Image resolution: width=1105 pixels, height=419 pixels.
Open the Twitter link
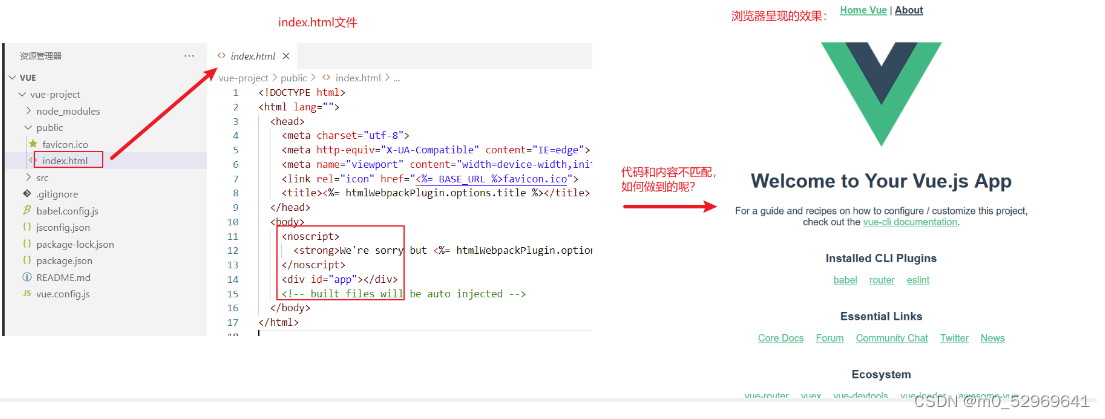tap(954, 338)
